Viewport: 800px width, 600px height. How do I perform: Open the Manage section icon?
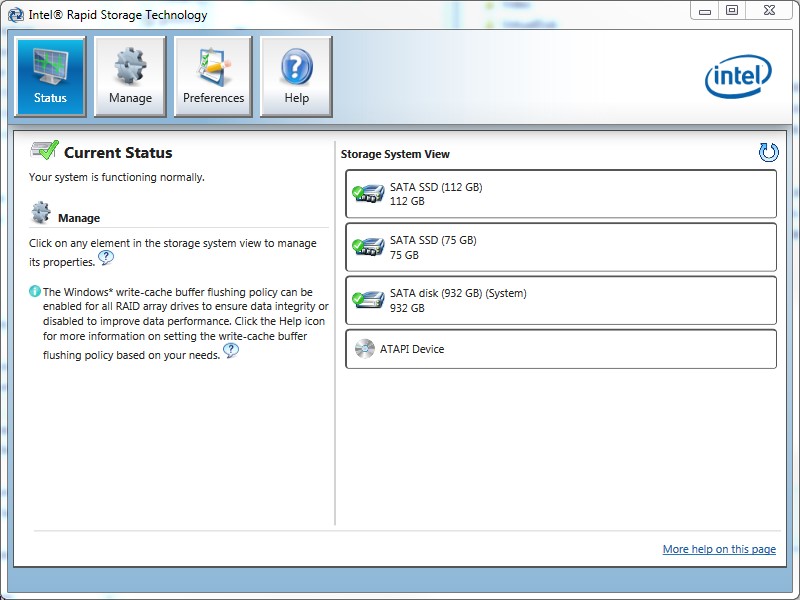[130, 75]
